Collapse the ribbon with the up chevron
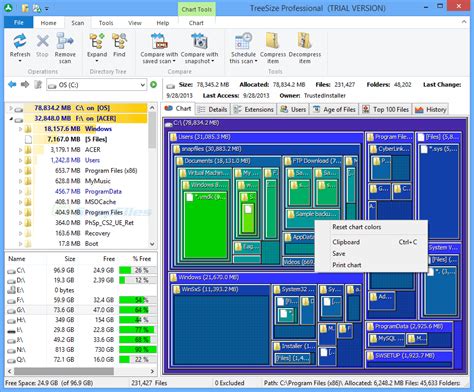Screen dimensions: 474x392 pyautogui.click(x=464, y=22)
